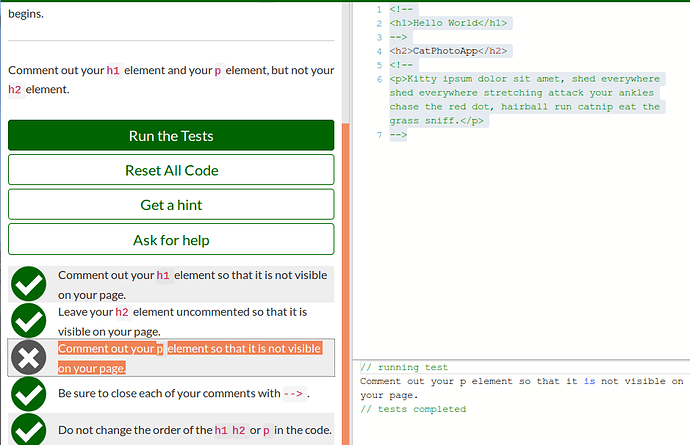This screenshot has width=690, height=445.
Task: Click '// running test' in console output
Action: (x=404, y=367)
